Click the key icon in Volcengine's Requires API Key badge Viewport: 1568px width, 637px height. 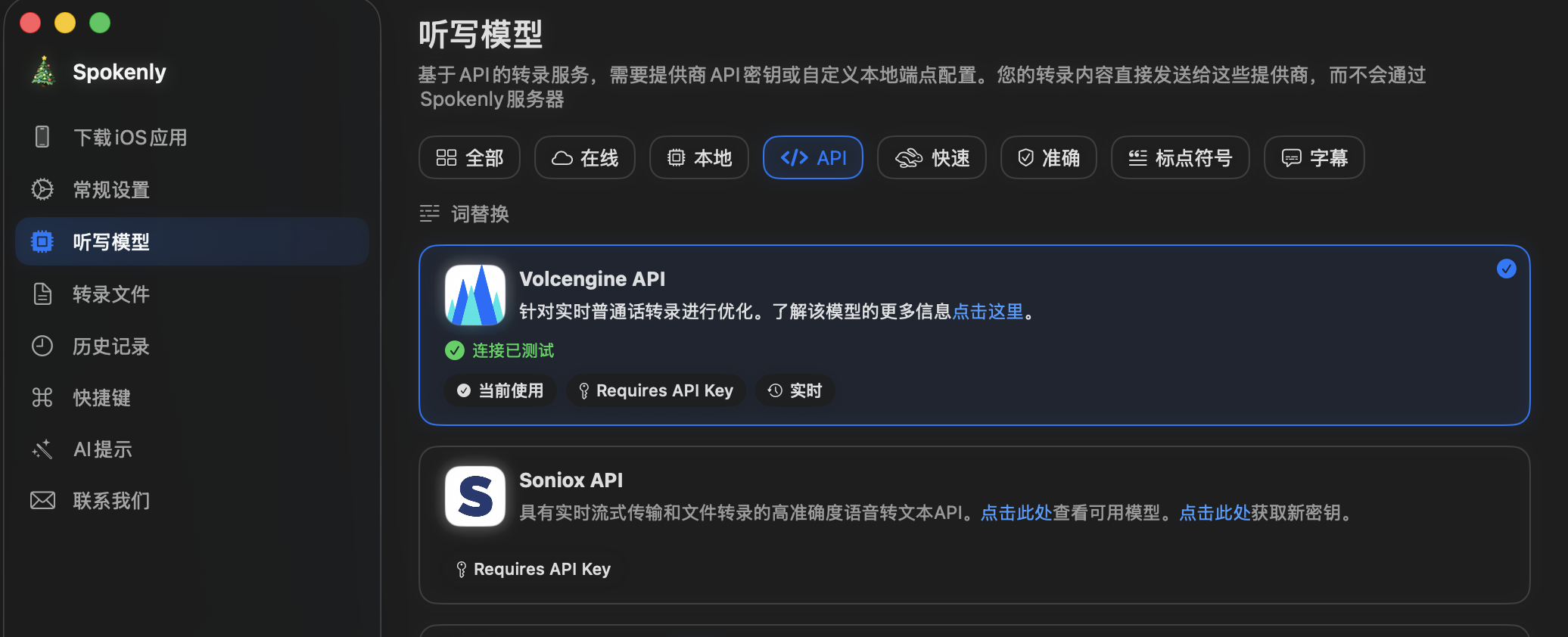pos(583,390)
